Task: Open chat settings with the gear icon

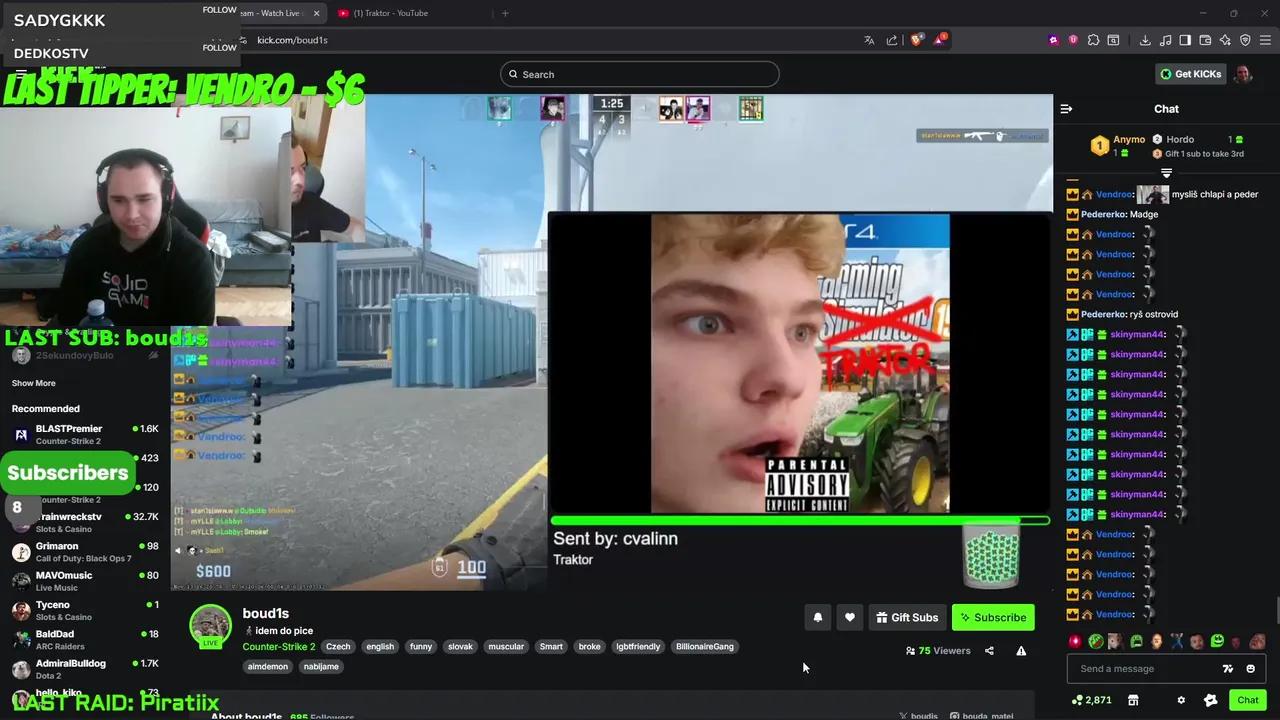Action: click(x=1182, y=700)
